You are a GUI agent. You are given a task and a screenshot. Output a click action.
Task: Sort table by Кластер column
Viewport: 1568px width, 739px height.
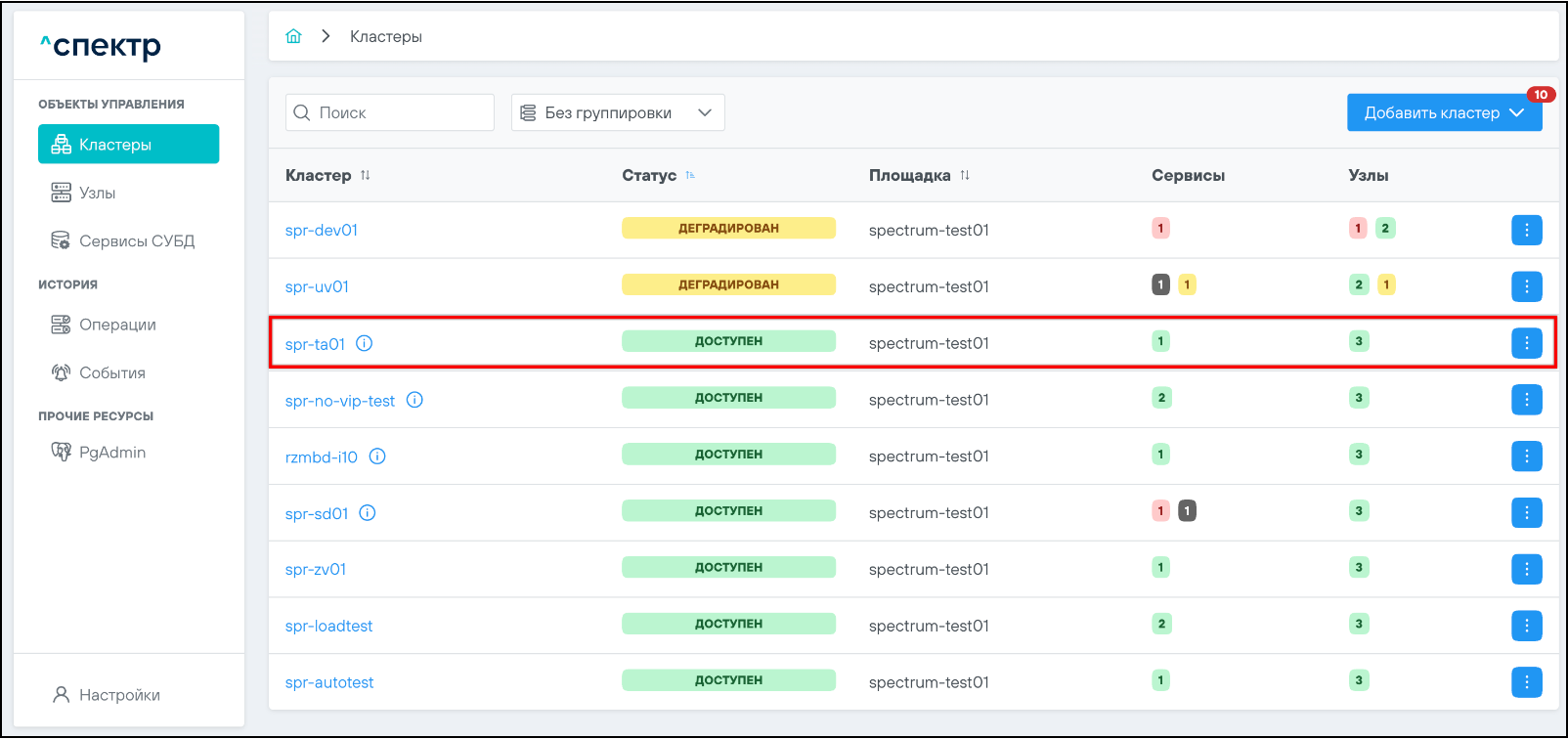[366, 175]
